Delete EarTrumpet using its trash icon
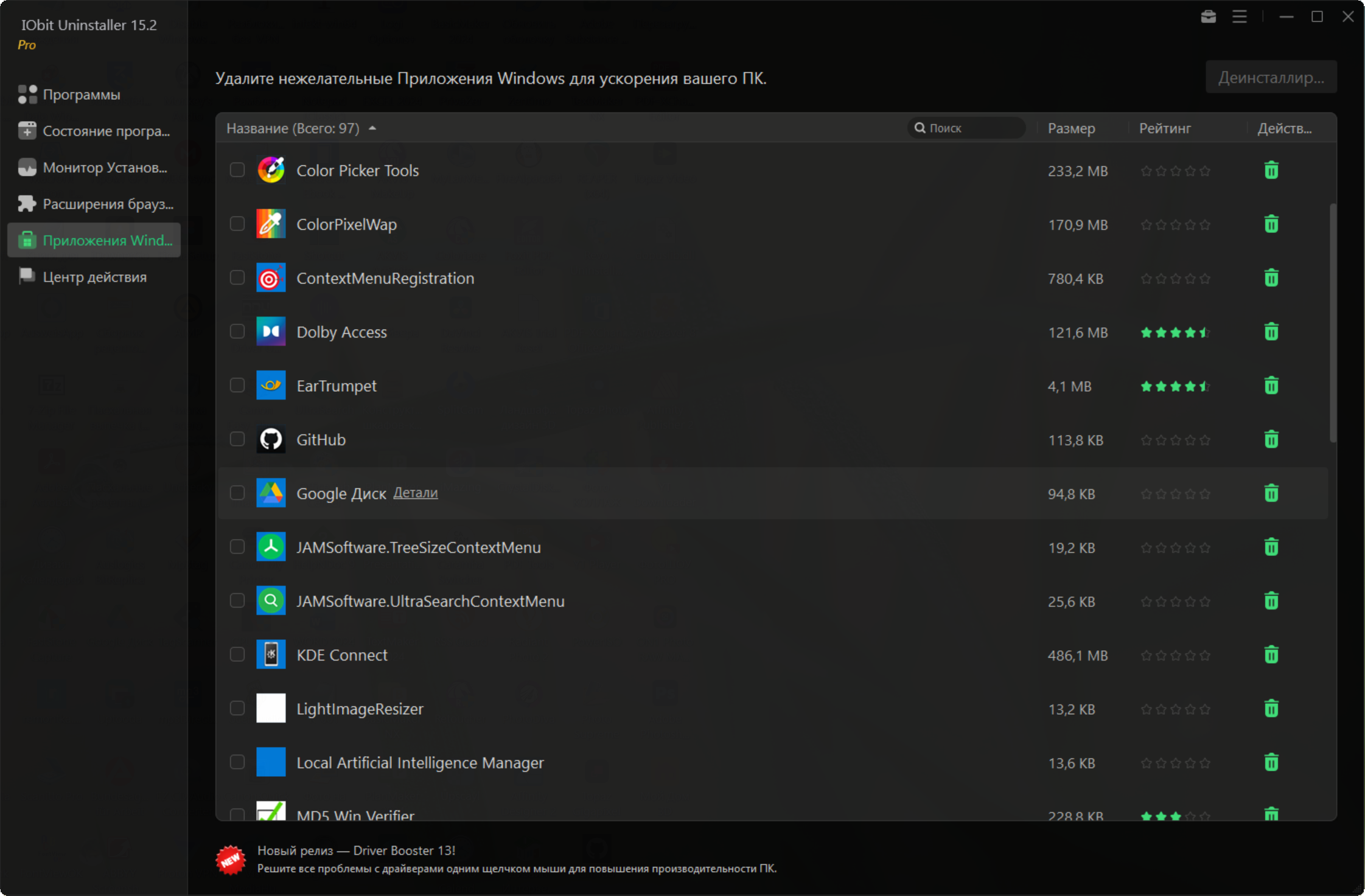This screenshot has width=1365, height=896. 1271,386
